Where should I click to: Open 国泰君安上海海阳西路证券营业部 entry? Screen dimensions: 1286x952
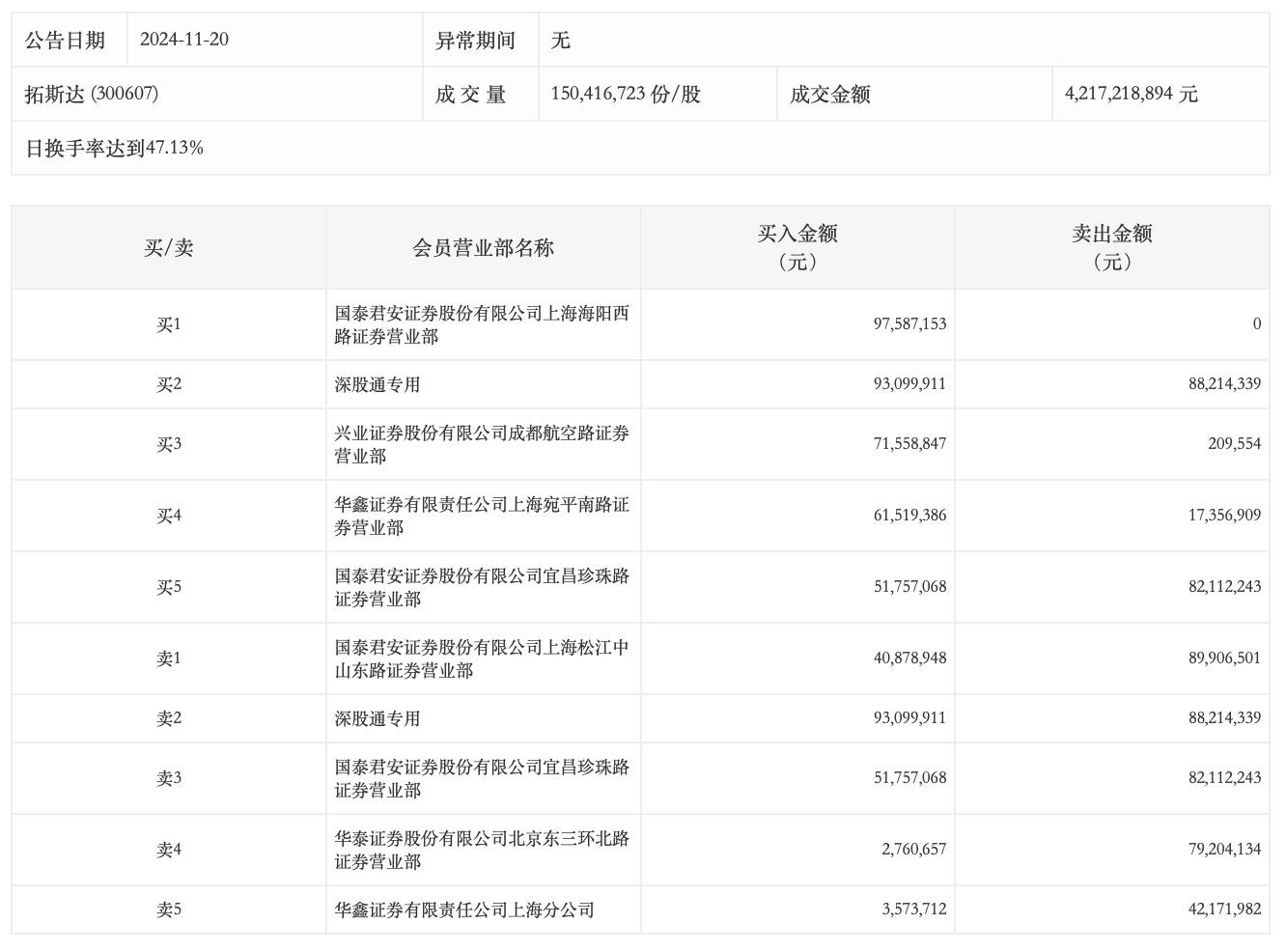[481, 324]
